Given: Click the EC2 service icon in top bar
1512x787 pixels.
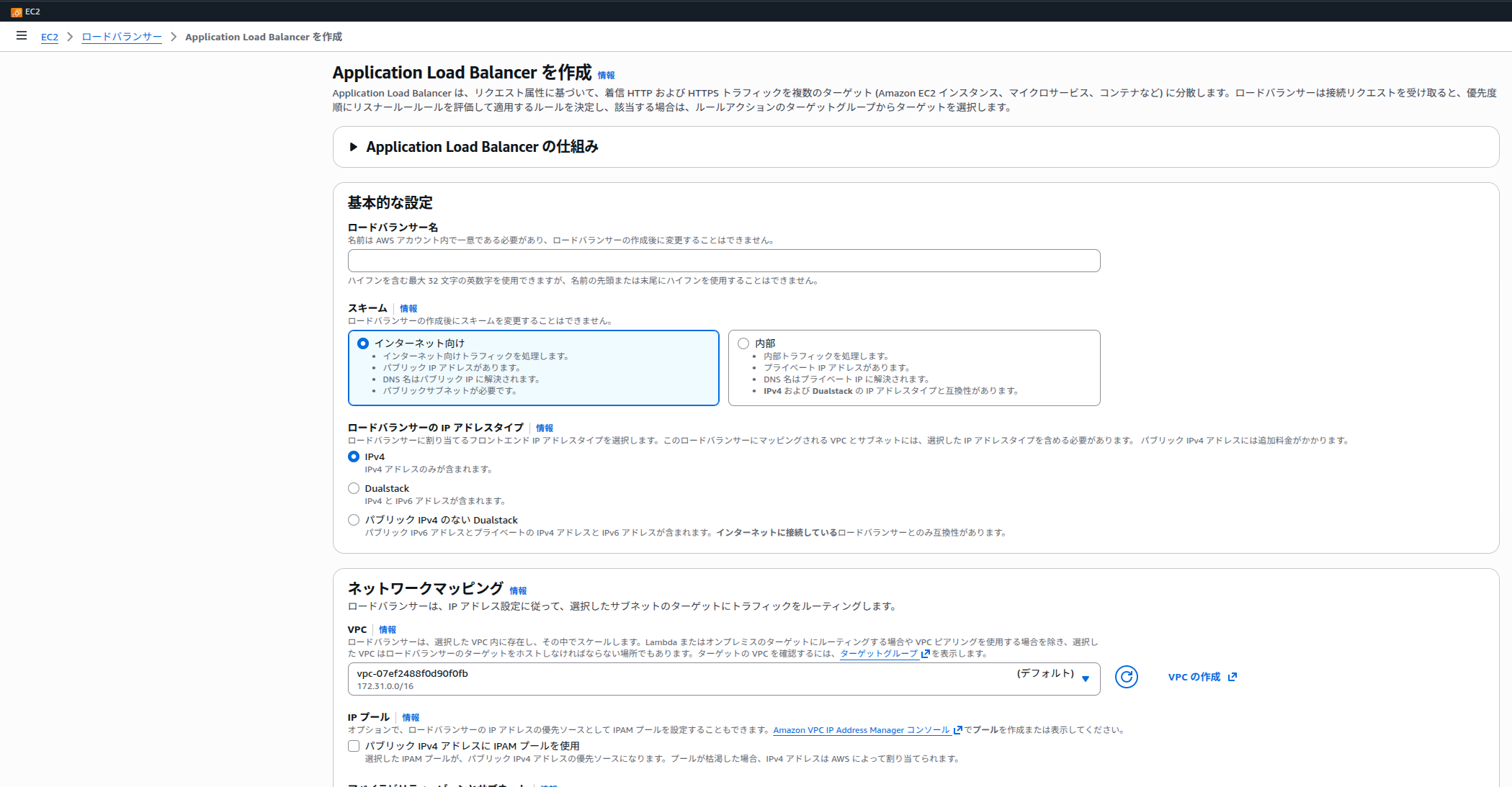Looking at the screenshot, I should click(17, 12).
